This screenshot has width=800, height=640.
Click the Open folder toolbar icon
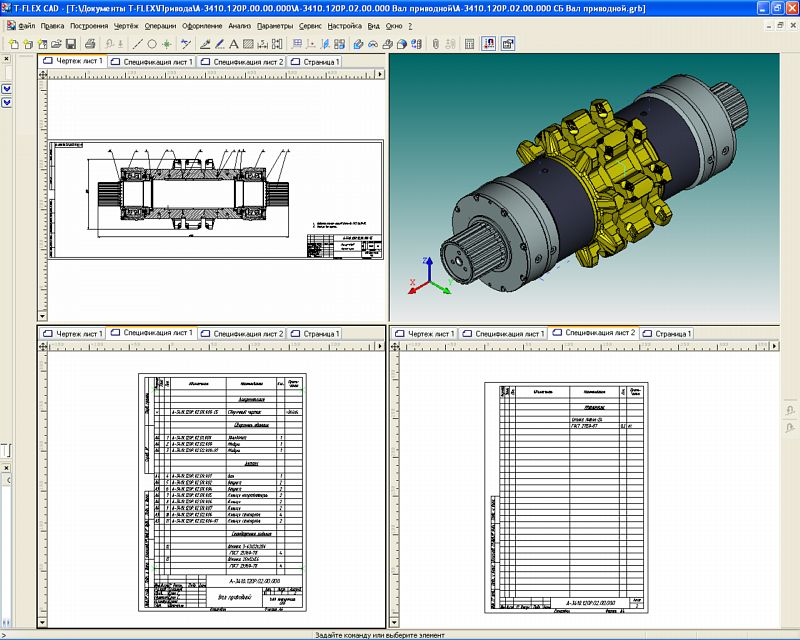tap(57, 44)
